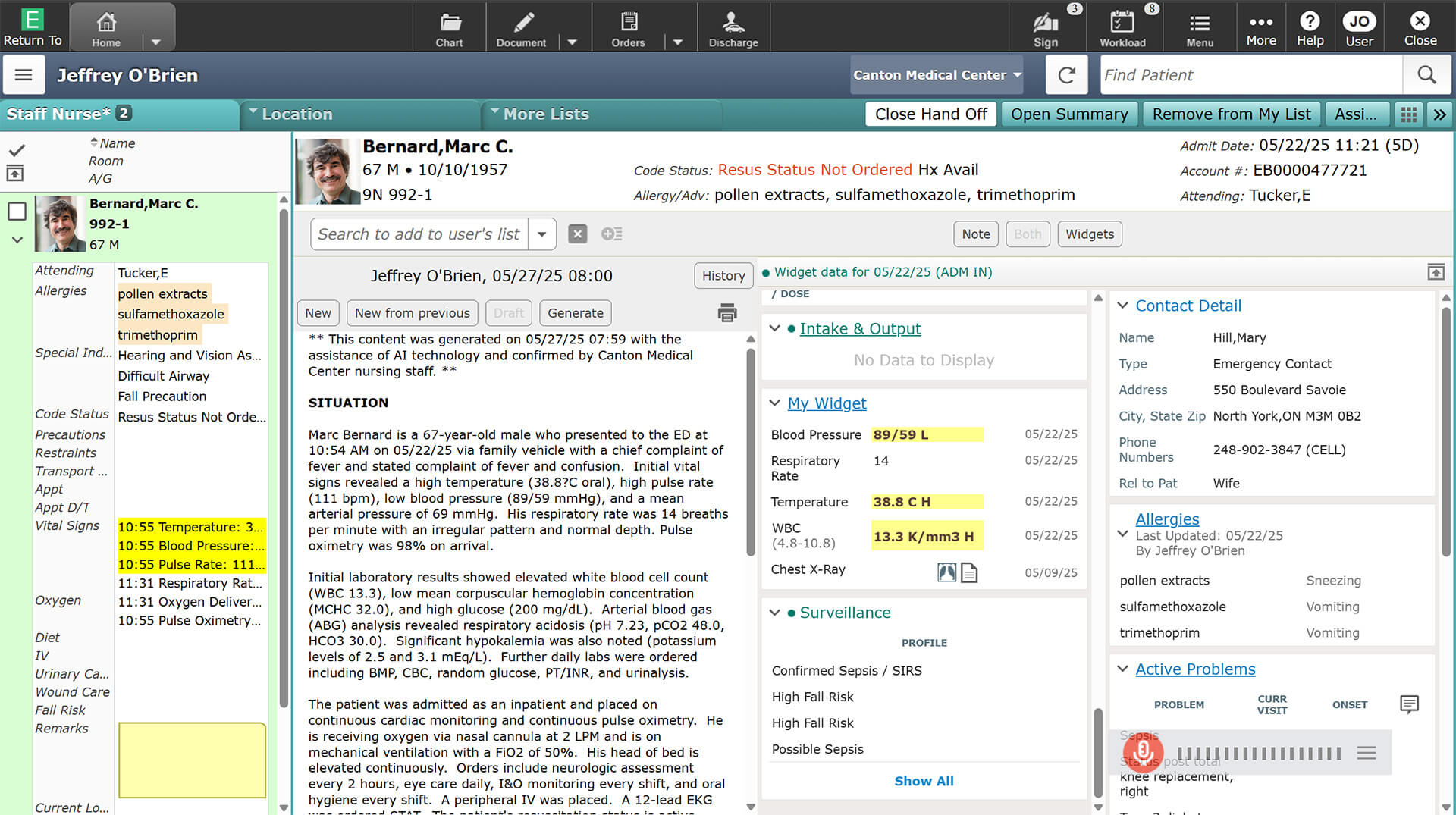Switch to the Note view
Screen dimensions: 1456x815
pyautogui.click(x=976, y=234)
